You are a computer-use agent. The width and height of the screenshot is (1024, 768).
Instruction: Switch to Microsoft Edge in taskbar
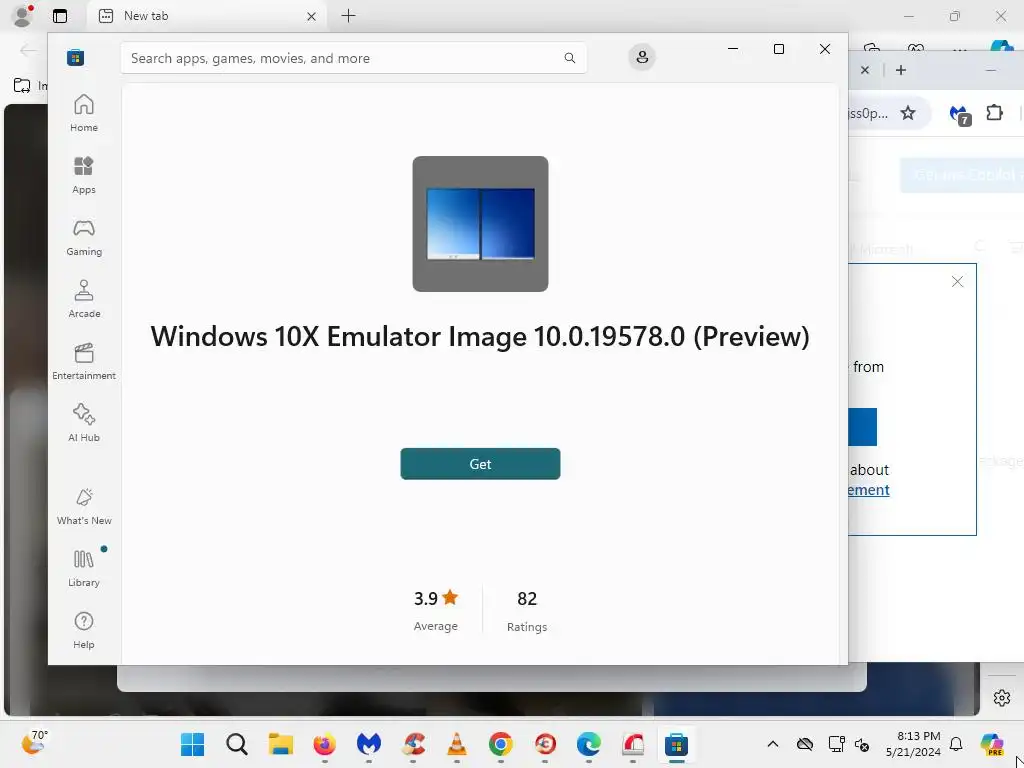588,744
